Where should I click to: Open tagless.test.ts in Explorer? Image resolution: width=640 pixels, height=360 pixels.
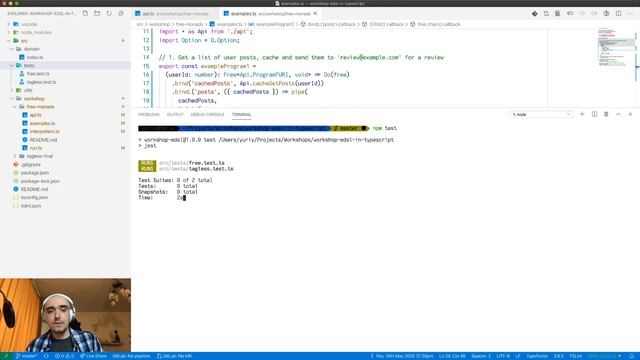pyautogui.click(x=41, y=82)
